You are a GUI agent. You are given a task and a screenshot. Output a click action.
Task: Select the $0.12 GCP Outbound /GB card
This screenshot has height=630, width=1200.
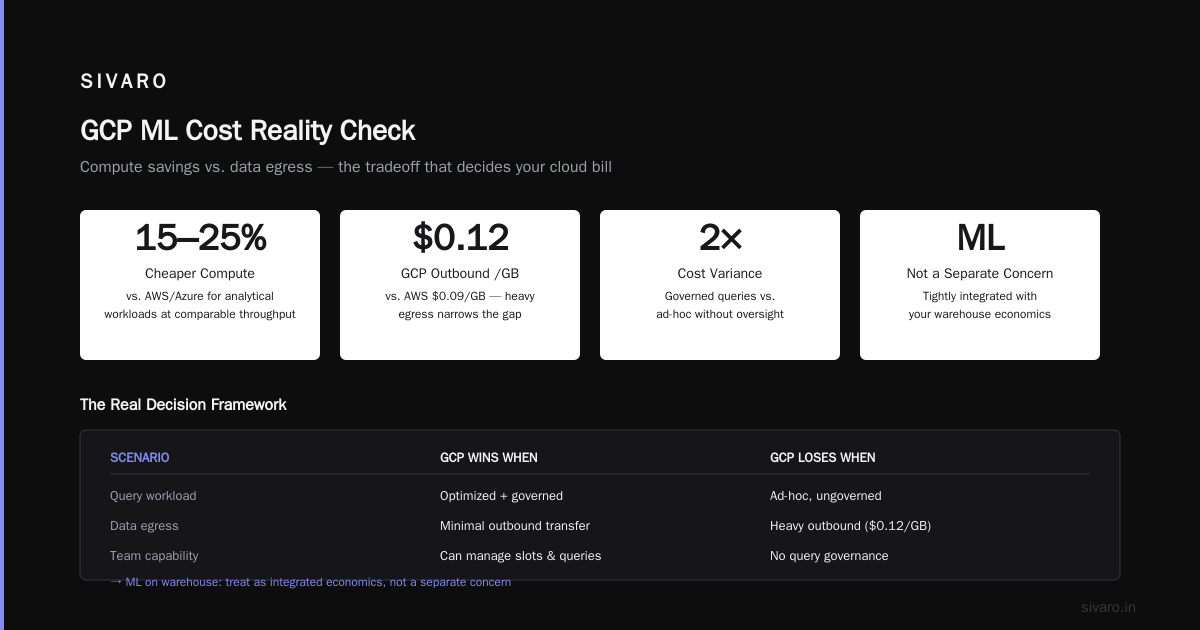coord(460,285)
